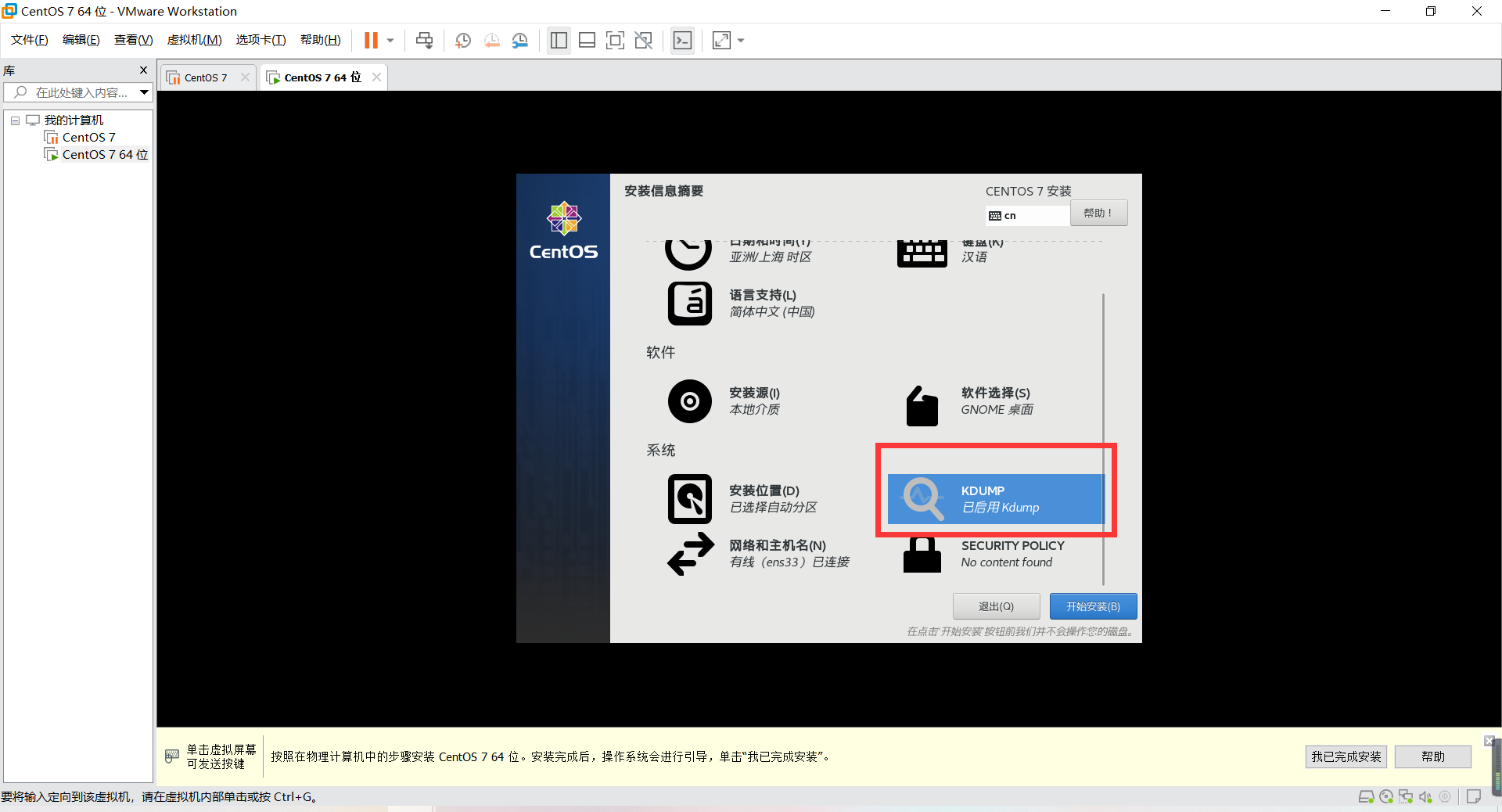Open the library search filter dropdown
1502x812 pixels.
[x=145, y=92]
